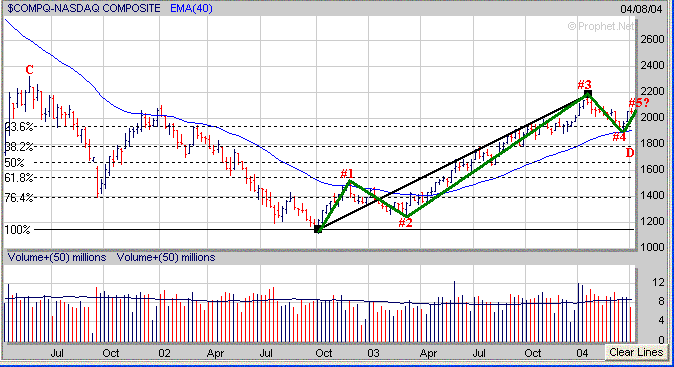Click the 03 year label on time axis
674x367 pixels.
(x=373, y=353)
